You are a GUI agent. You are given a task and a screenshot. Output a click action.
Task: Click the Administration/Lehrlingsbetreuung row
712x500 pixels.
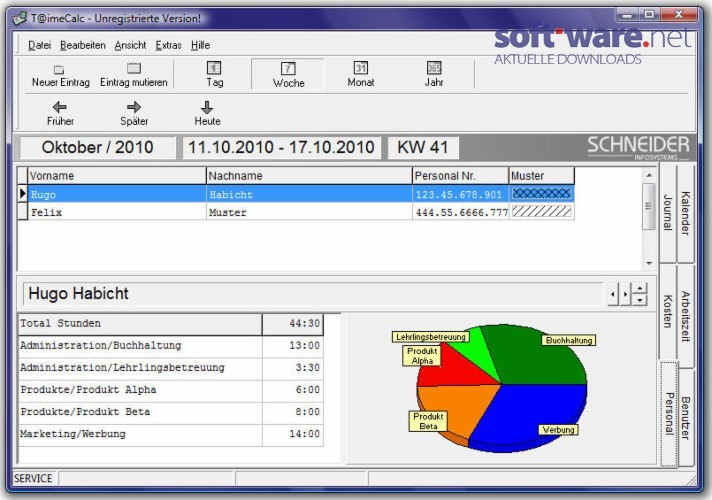171,368
